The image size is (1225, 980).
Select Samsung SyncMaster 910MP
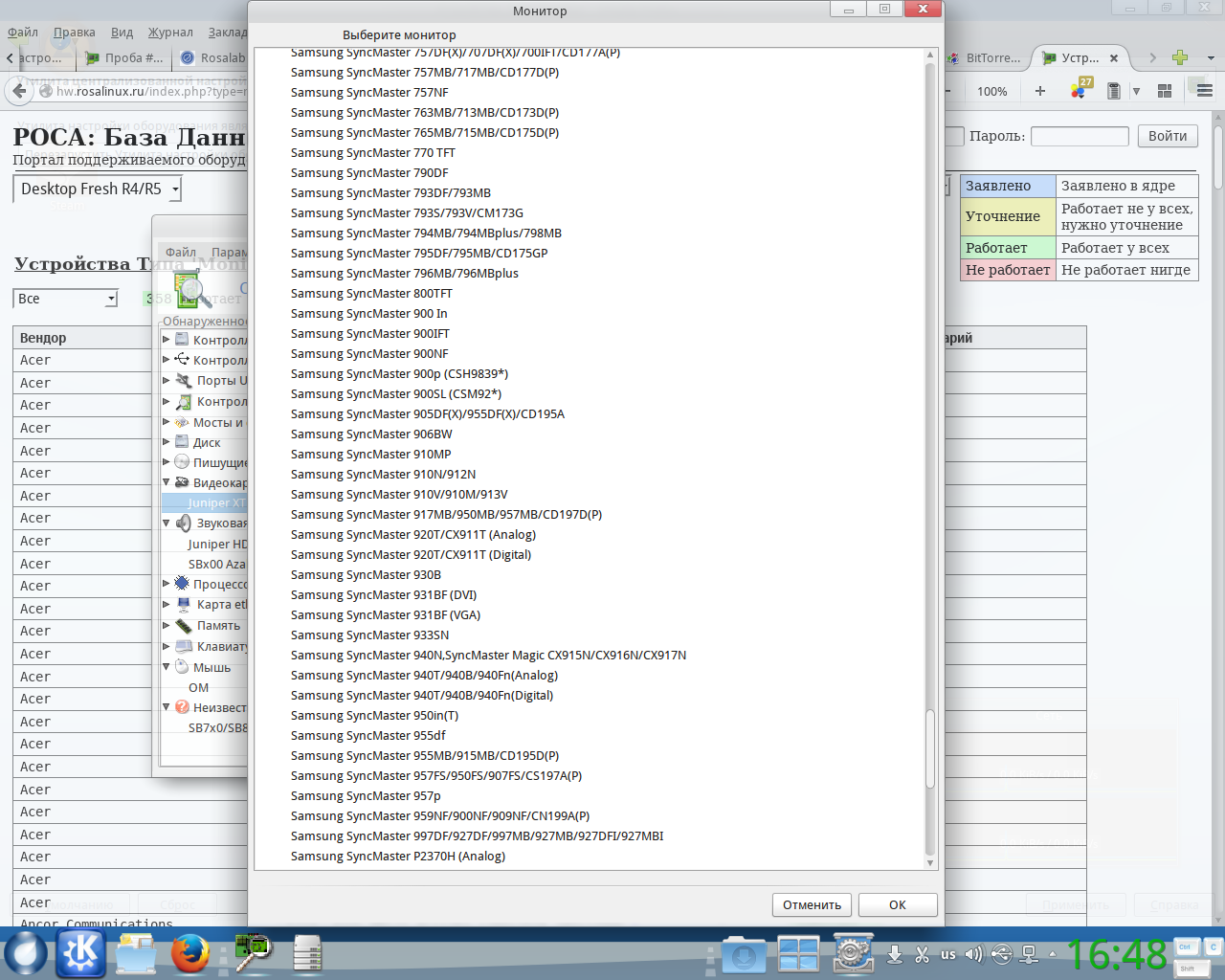tap(371, 455)
